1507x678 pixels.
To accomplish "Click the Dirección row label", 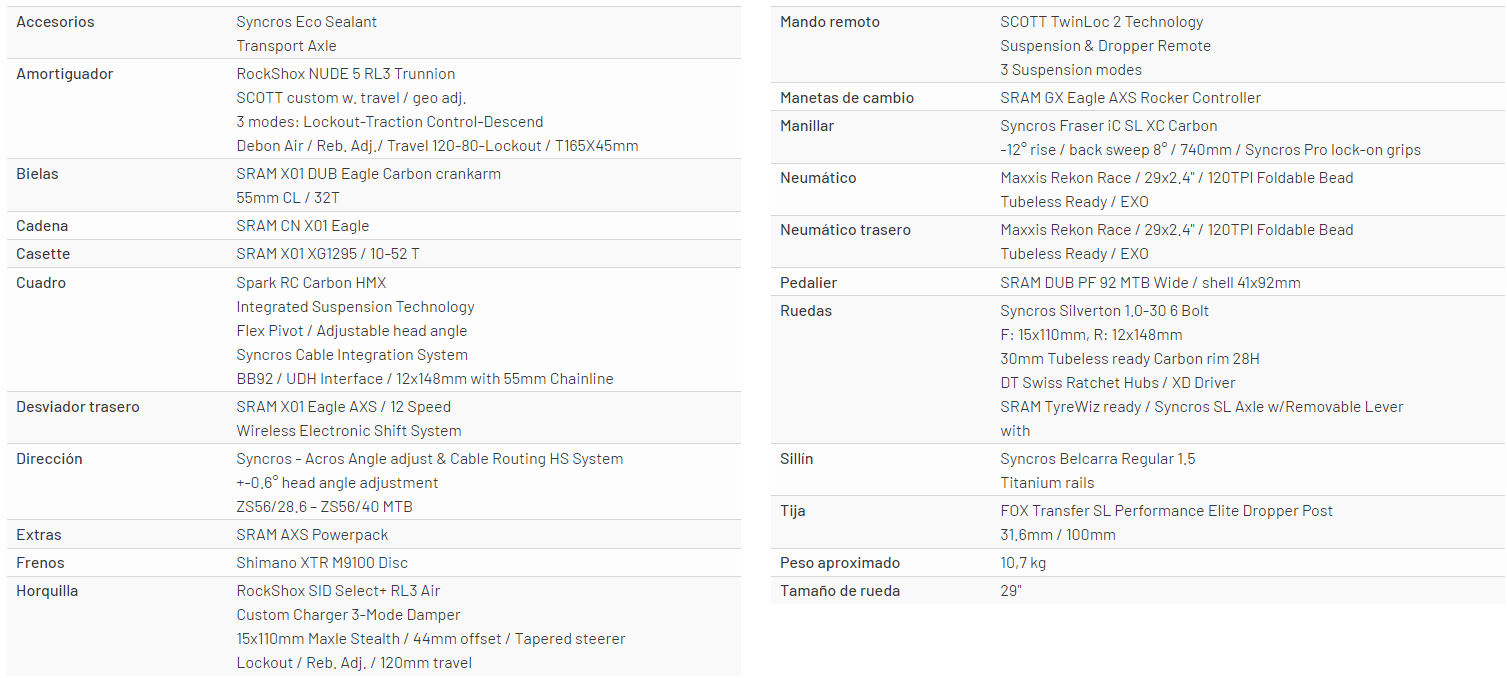I will [49, 459].
